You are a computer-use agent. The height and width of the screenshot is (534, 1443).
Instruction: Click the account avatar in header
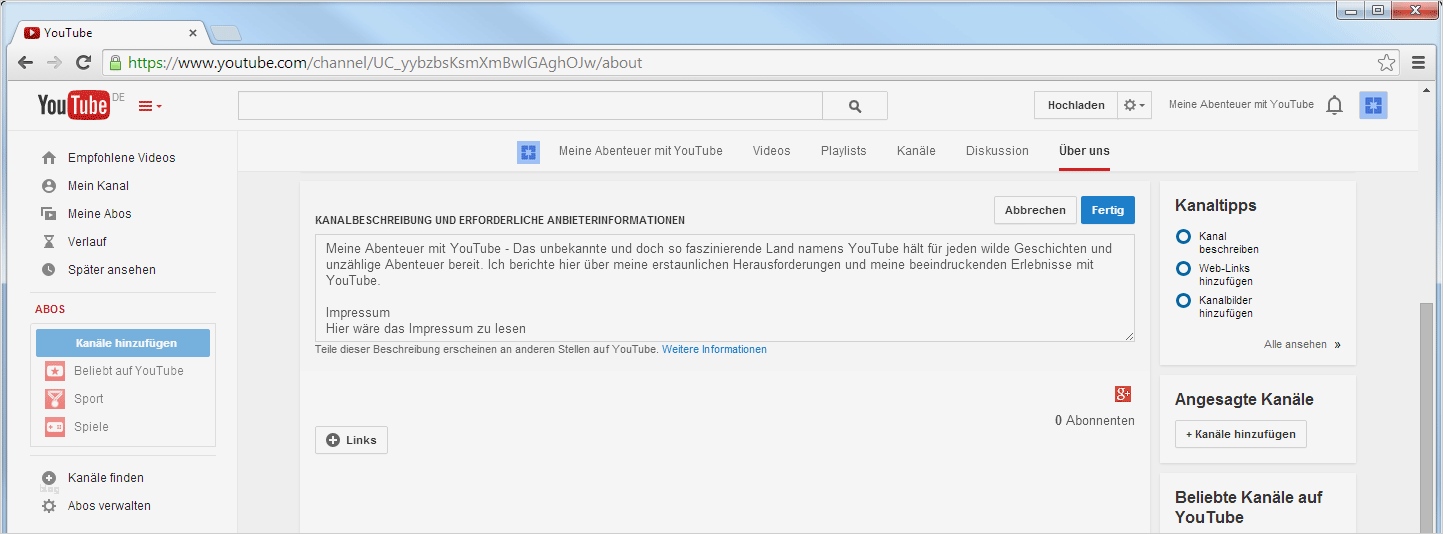click(1373, 105)
